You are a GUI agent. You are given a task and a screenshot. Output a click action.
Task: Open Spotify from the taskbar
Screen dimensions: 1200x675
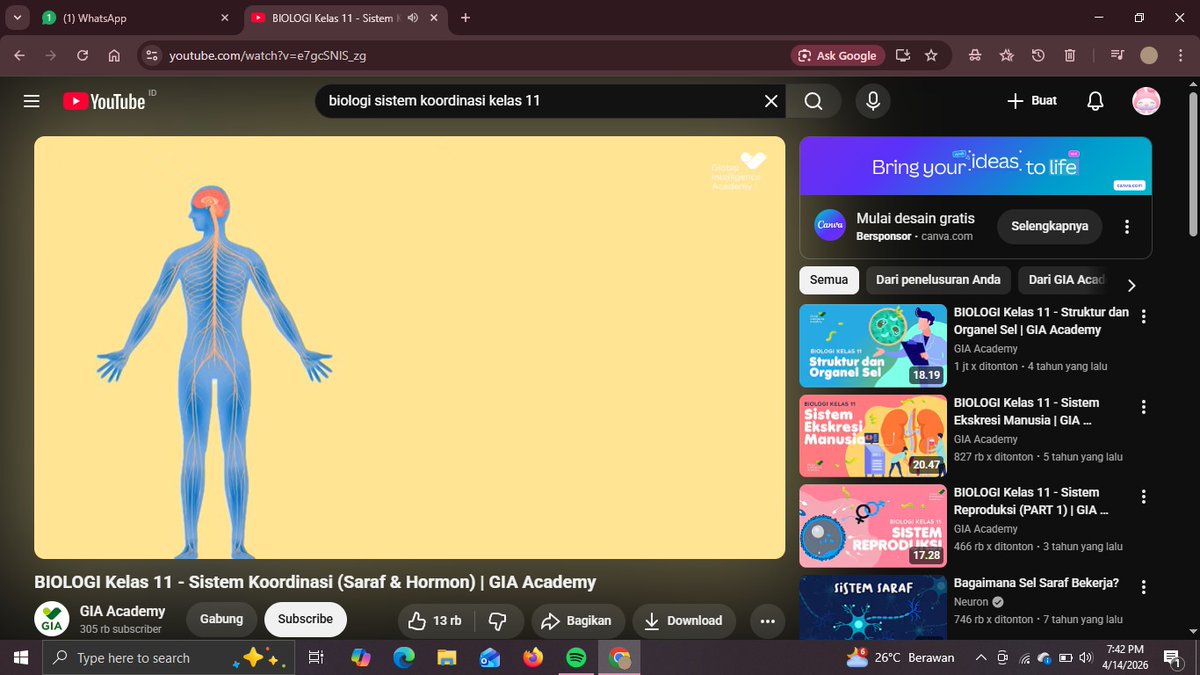click(x=576, y=658)
